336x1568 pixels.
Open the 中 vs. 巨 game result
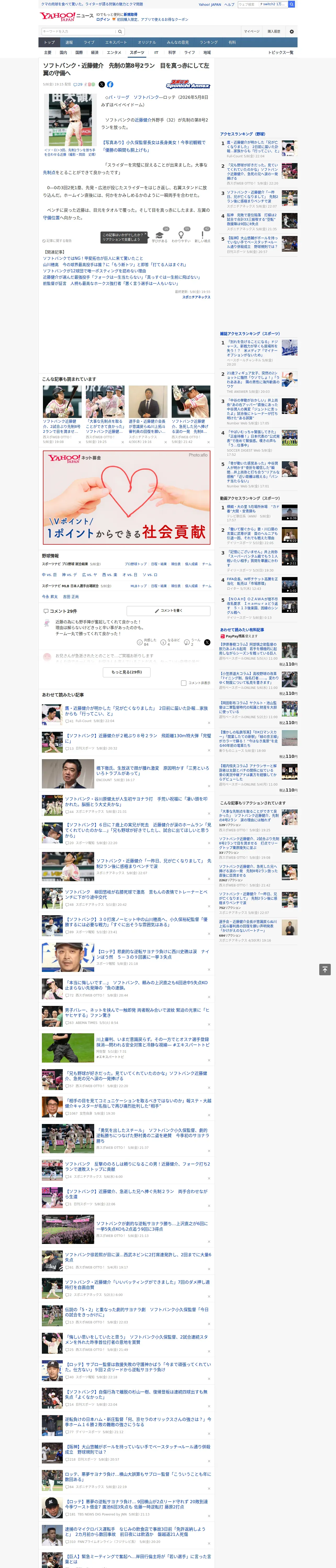point(49,575)
